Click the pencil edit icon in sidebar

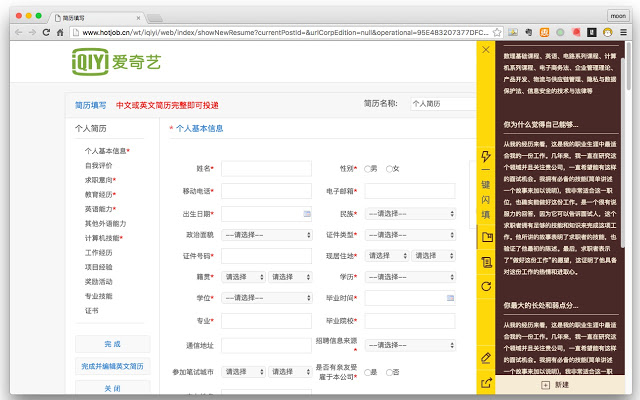(x=486, y=358)
